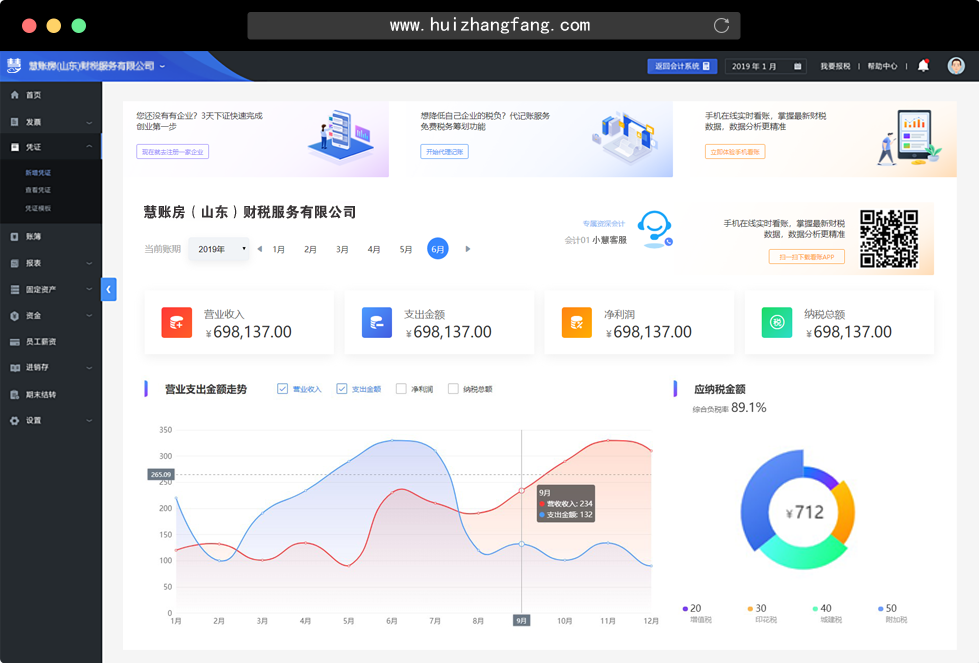Click the 扫一扫下载看账APP button
Screen dimensions: 979x663
click(807, 257)
